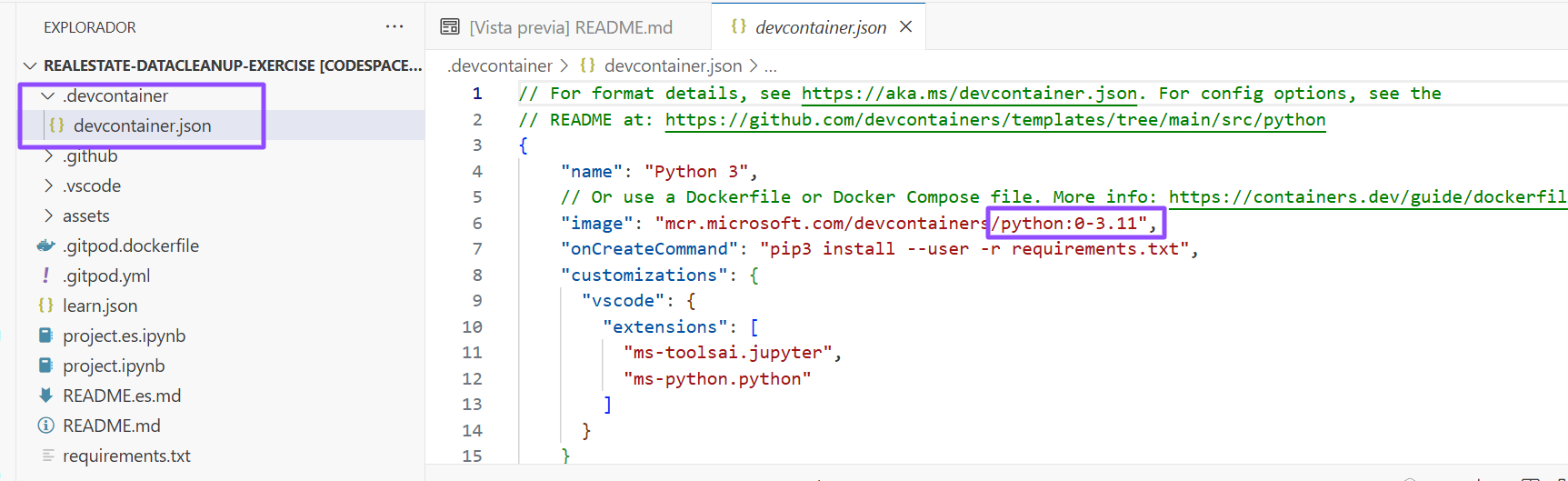
Task: Click the .devcontainer breadcrumb segment
Action: click(500, 65)
